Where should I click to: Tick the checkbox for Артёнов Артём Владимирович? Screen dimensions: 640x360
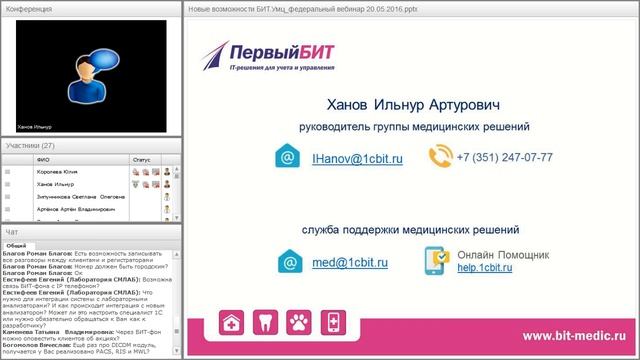[x=7, y=209]
